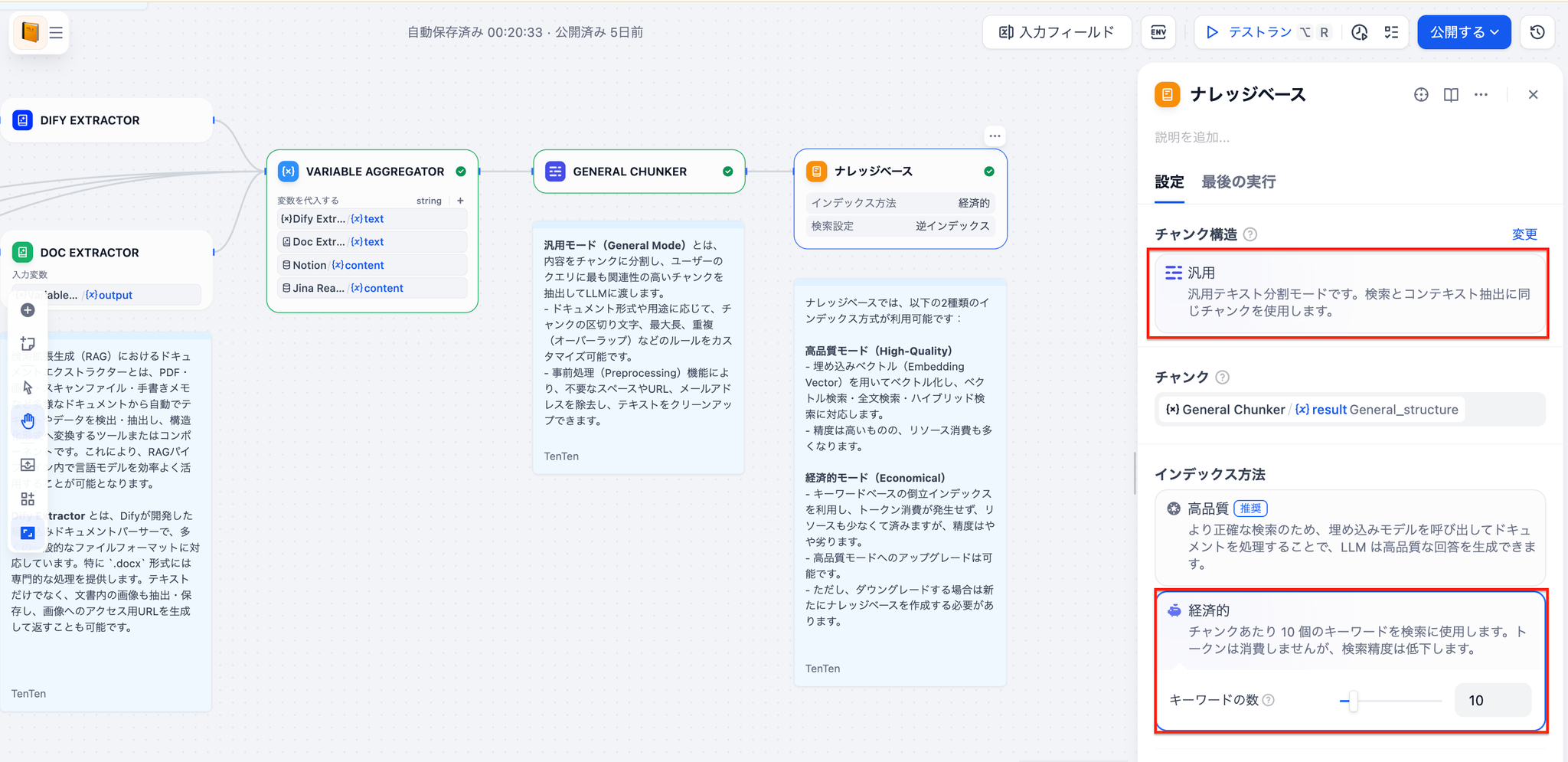
Task: Click the add node plus icon
Action: point(28,310)
